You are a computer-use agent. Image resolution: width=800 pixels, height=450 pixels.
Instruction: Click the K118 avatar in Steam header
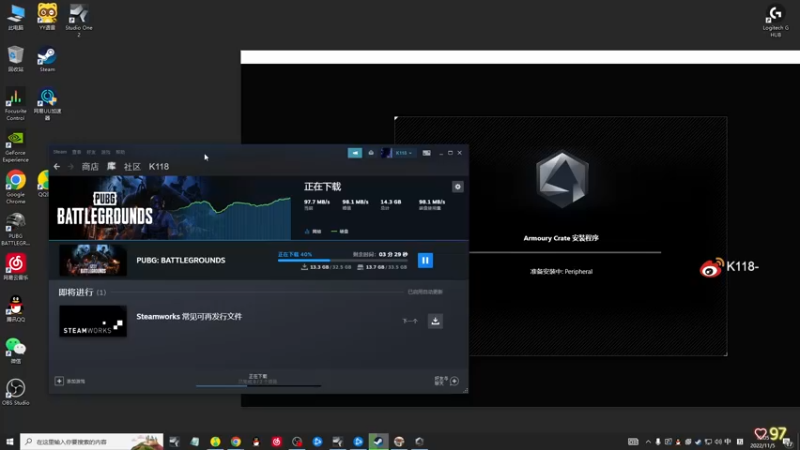[386, 153]
